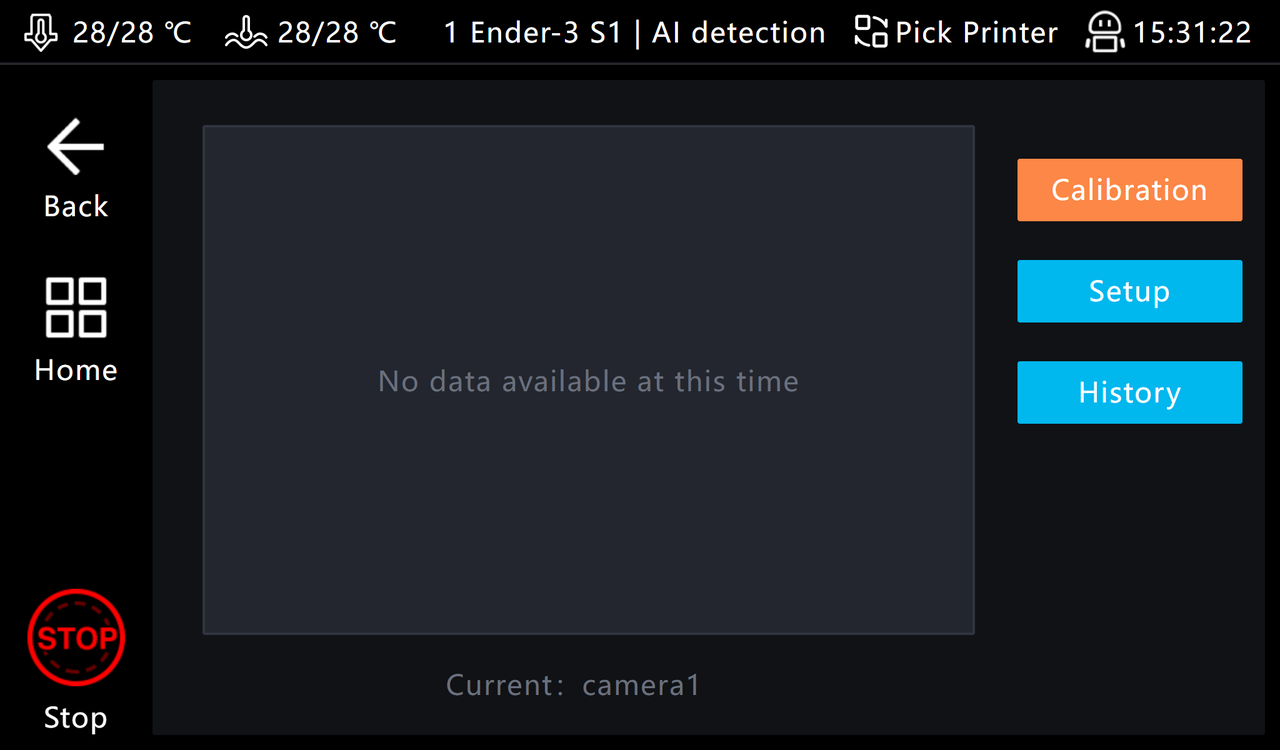
Task: Tap the bed 28/28 ℃ temperature reading
Action: (337, 33)
